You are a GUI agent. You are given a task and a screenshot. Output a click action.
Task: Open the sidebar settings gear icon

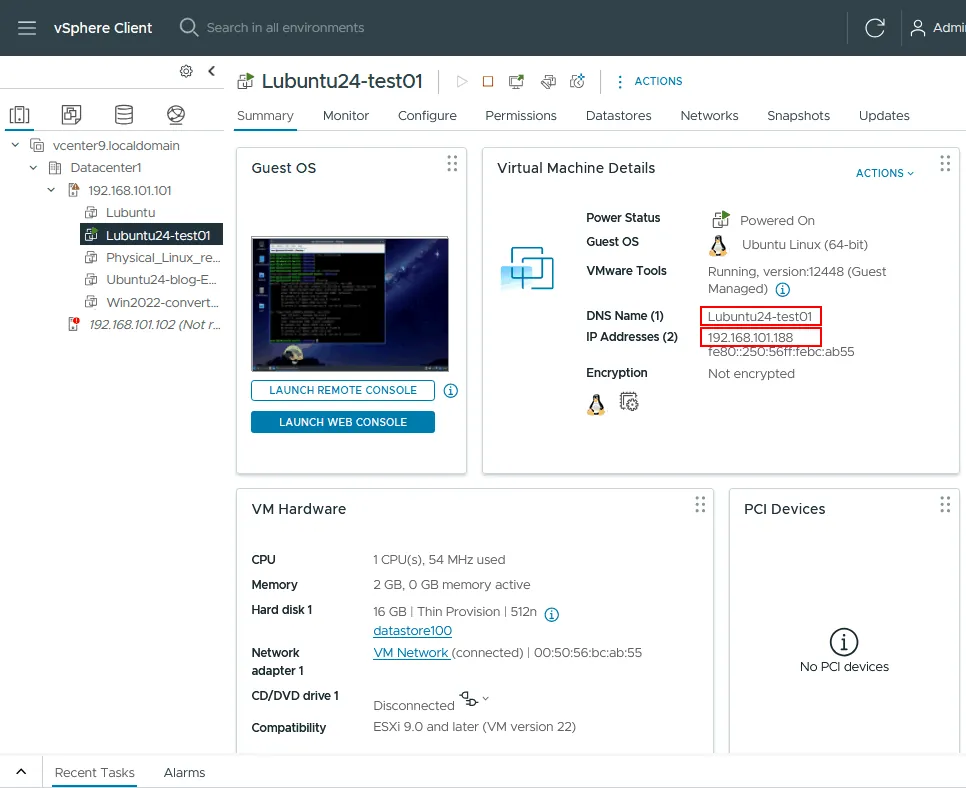click(186, 71)
